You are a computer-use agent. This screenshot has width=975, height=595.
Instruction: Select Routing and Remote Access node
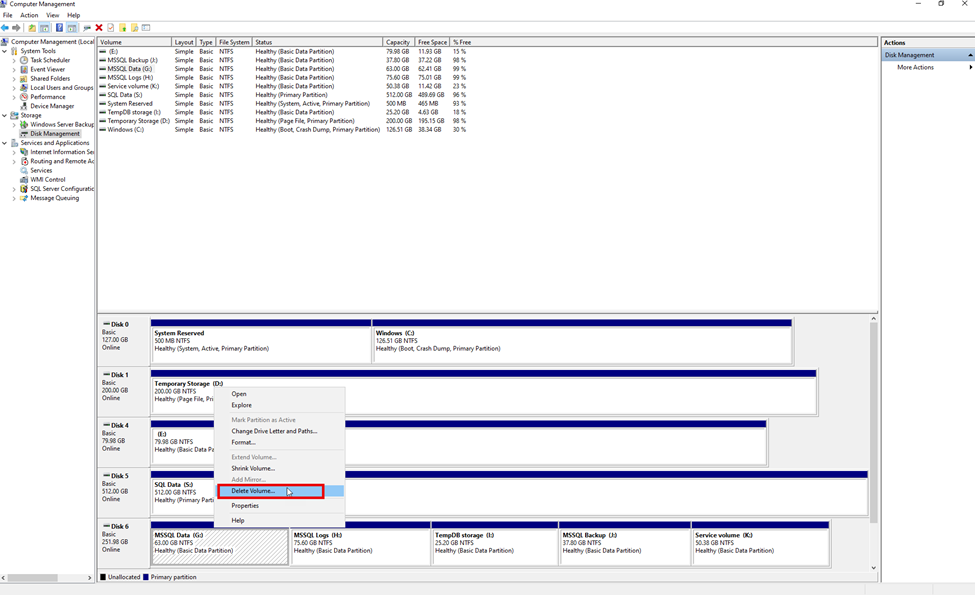[62, 161]
